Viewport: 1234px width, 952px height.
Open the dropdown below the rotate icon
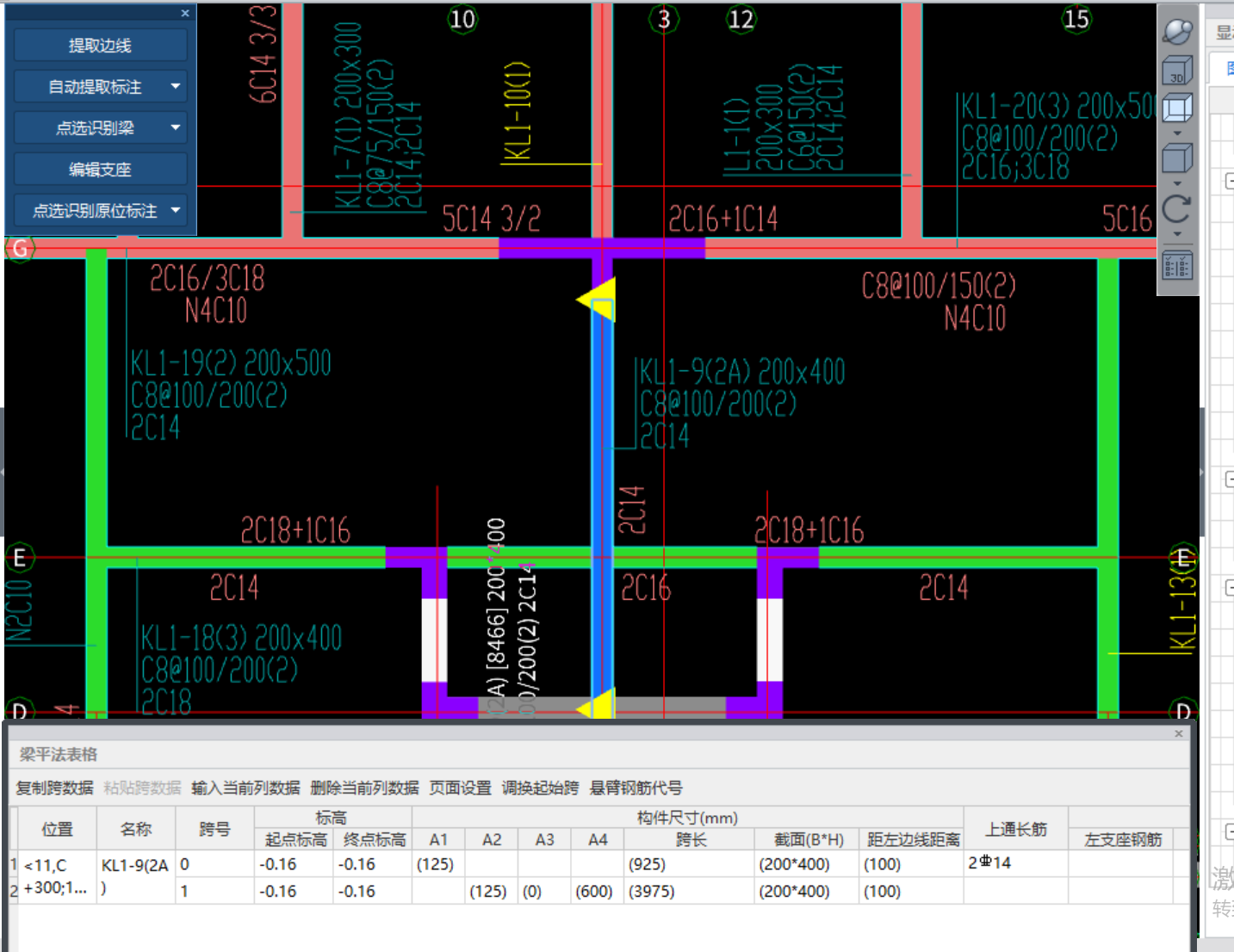point(1177,234)
